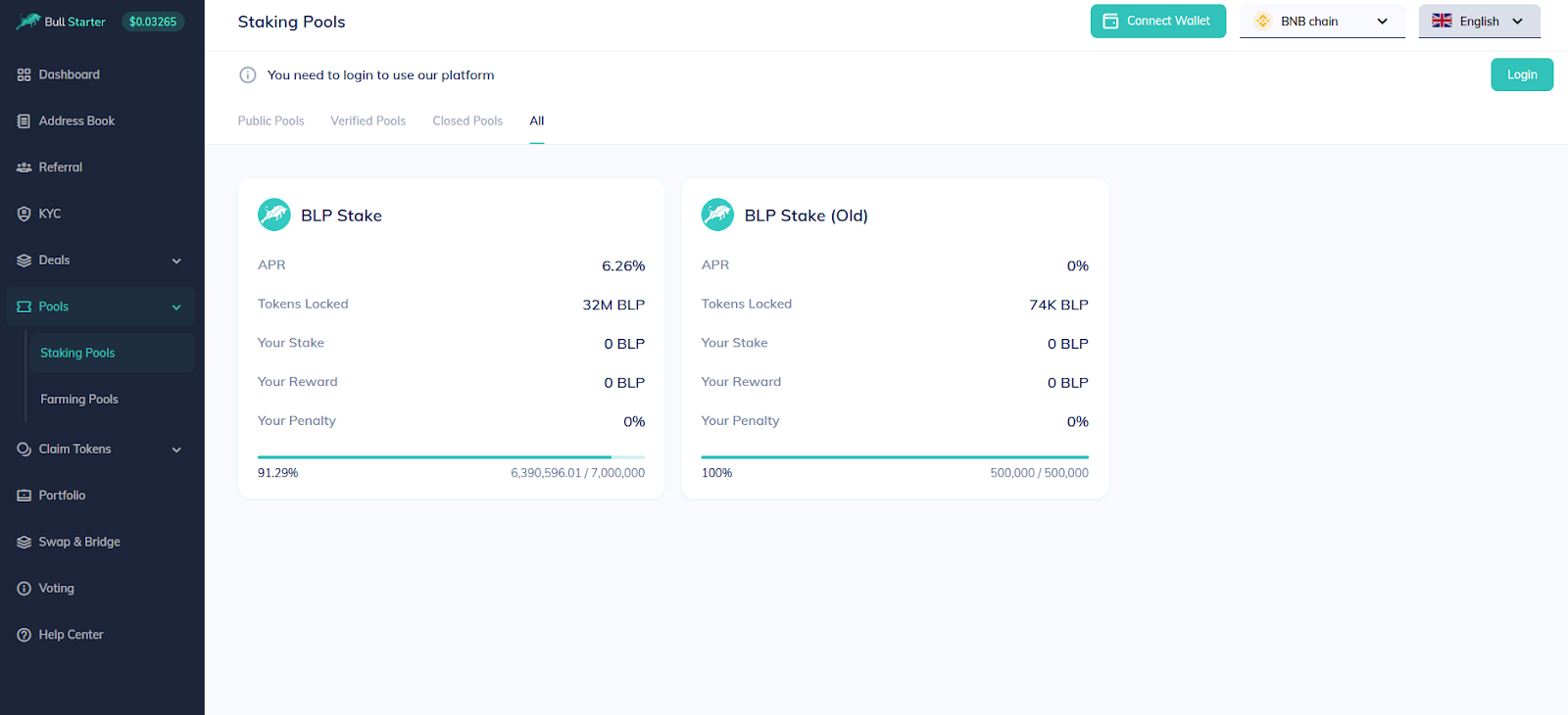This screenshot has height=715, width=1568.
Task: Click the Deals layers icon
Action: click(24, 261)
